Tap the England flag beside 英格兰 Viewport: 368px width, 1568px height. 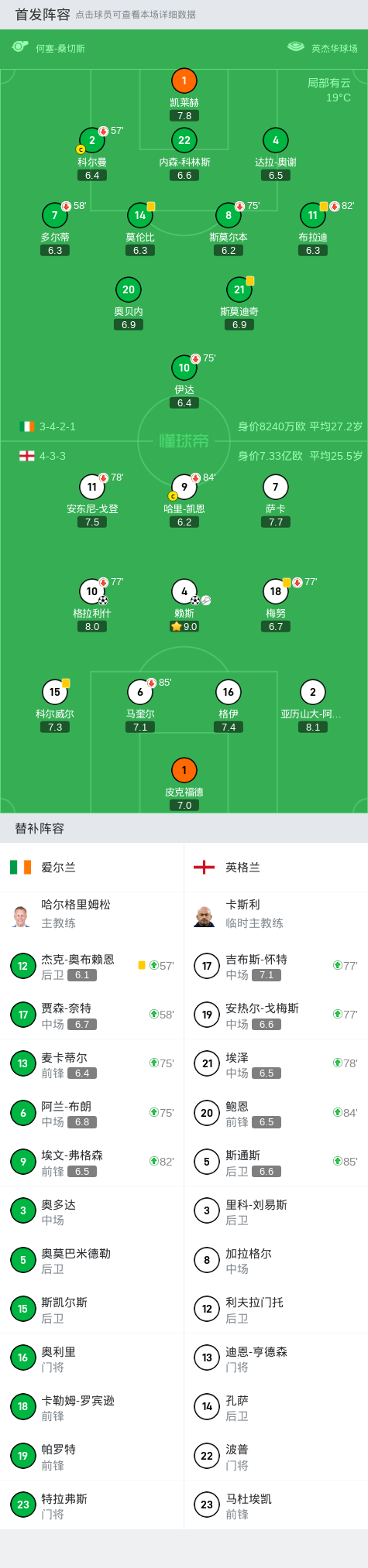(205, 867)
